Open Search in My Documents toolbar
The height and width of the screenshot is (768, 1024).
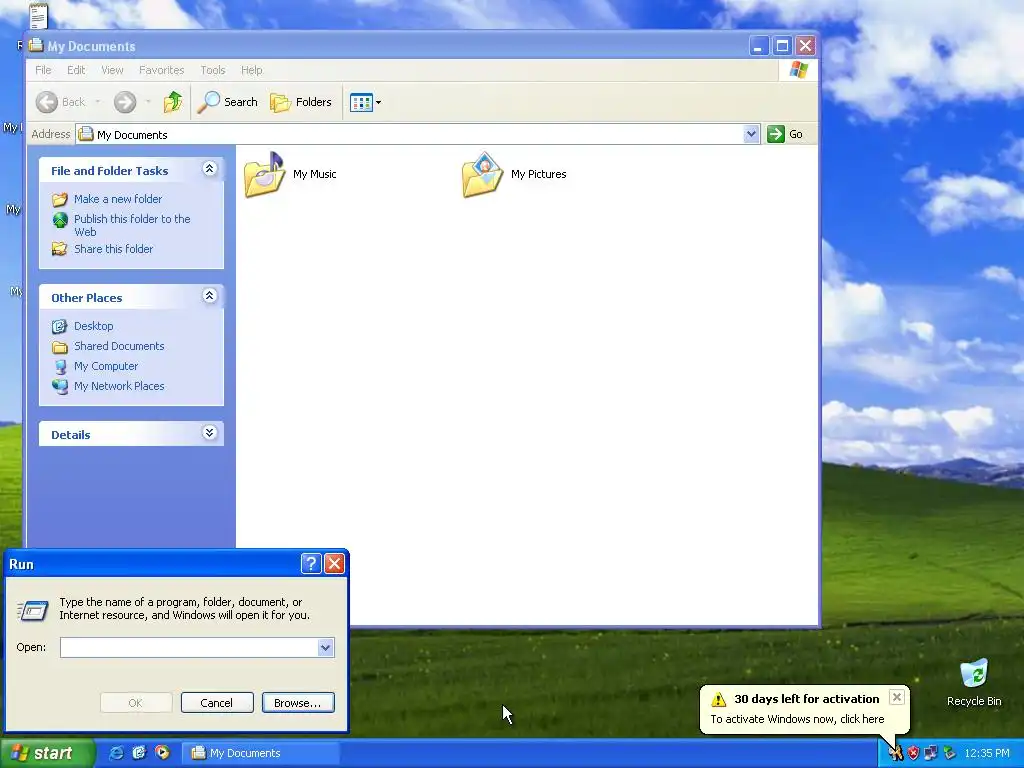[227, 102]
